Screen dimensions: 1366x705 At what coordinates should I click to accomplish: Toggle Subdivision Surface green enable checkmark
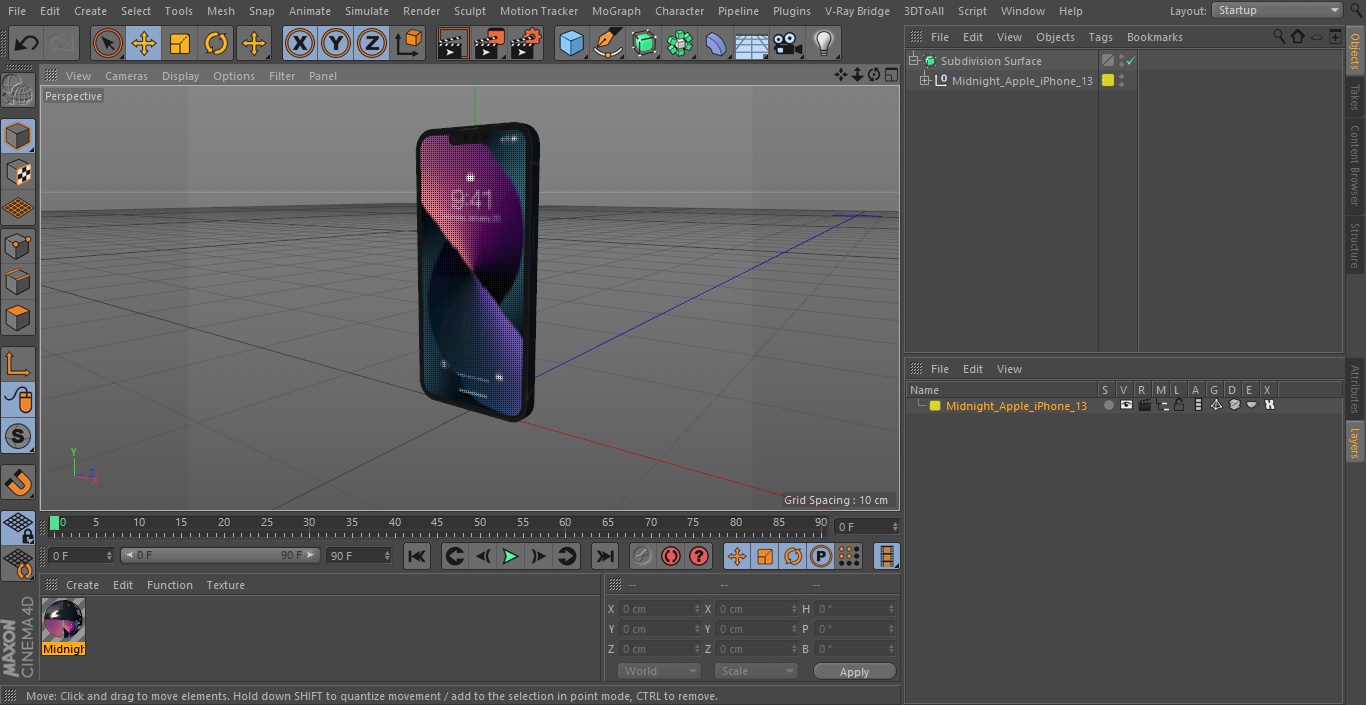(x=1131, y=61)
